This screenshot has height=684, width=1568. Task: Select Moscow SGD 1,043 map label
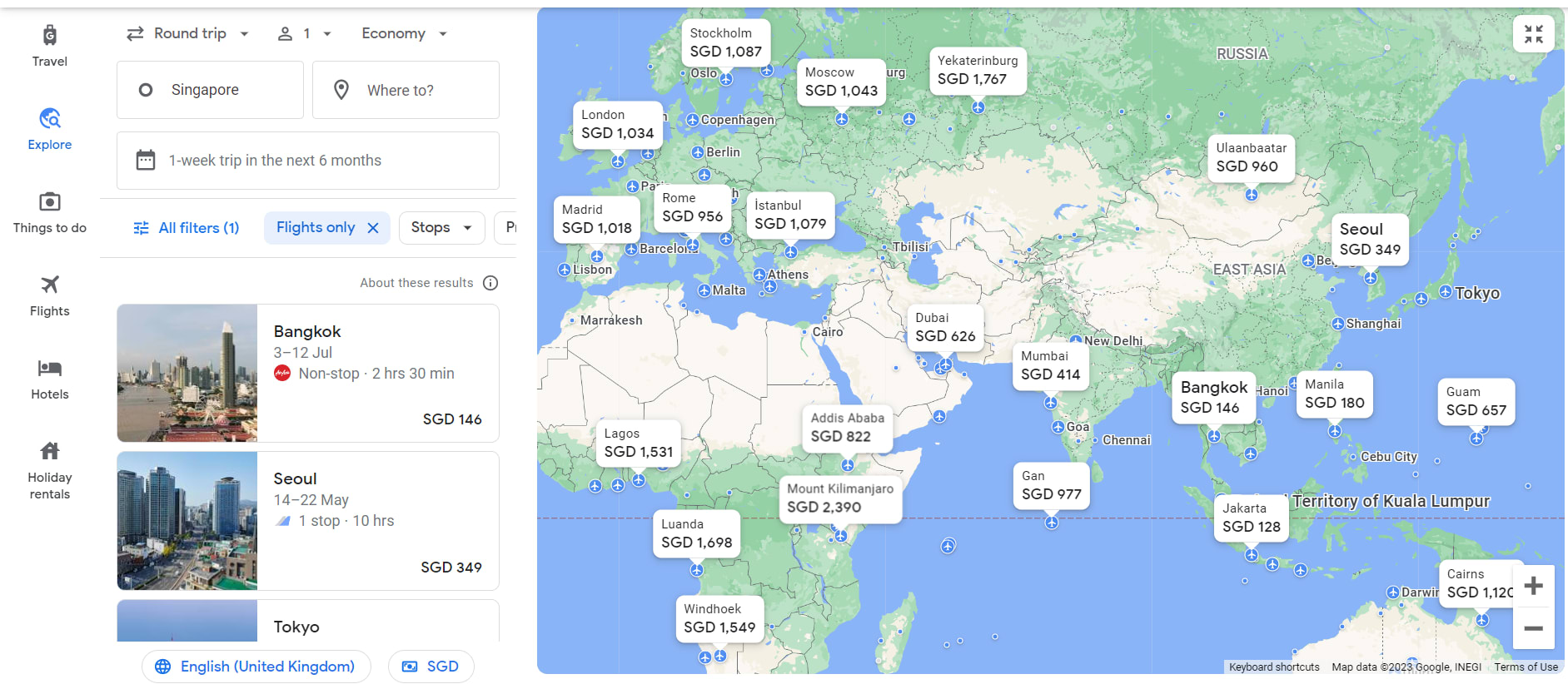[x=842, y=82]
